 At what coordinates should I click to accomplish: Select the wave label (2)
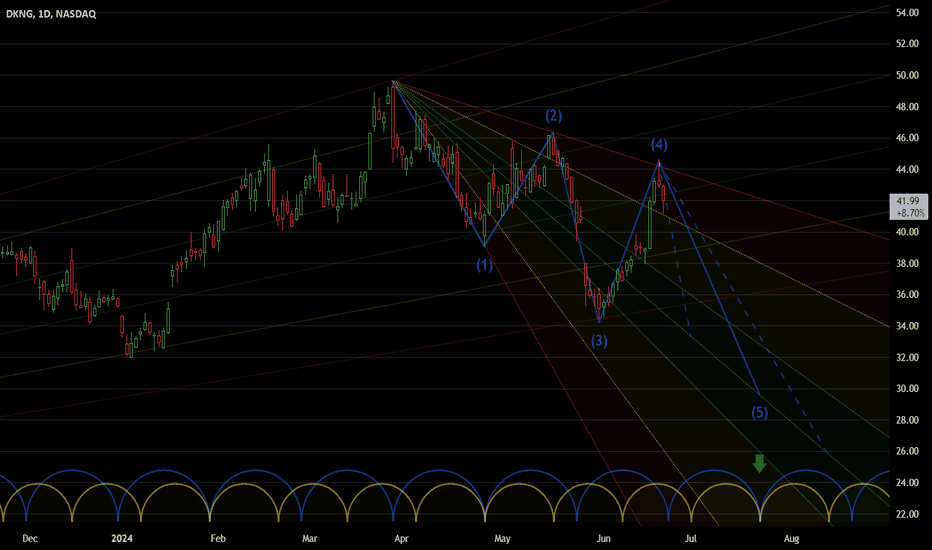point(553,115)
